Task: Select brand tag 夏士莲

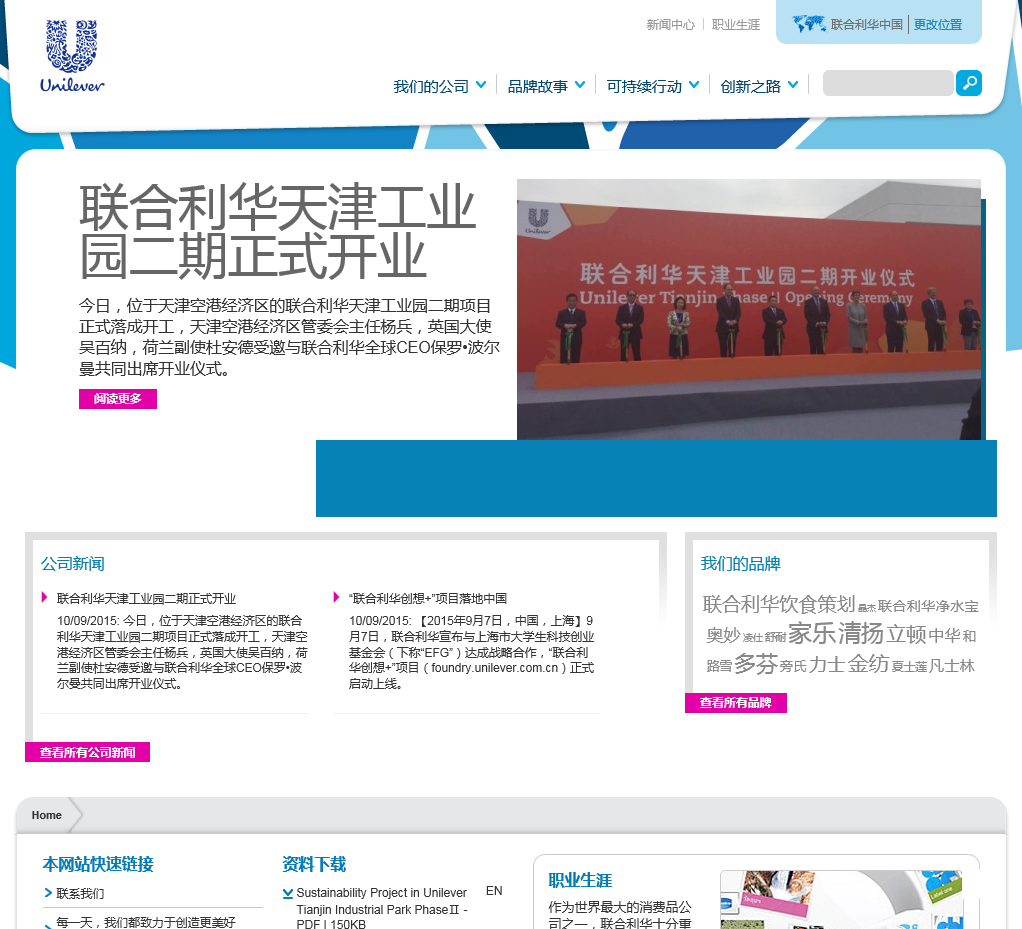Action: [x=909, y=667]
